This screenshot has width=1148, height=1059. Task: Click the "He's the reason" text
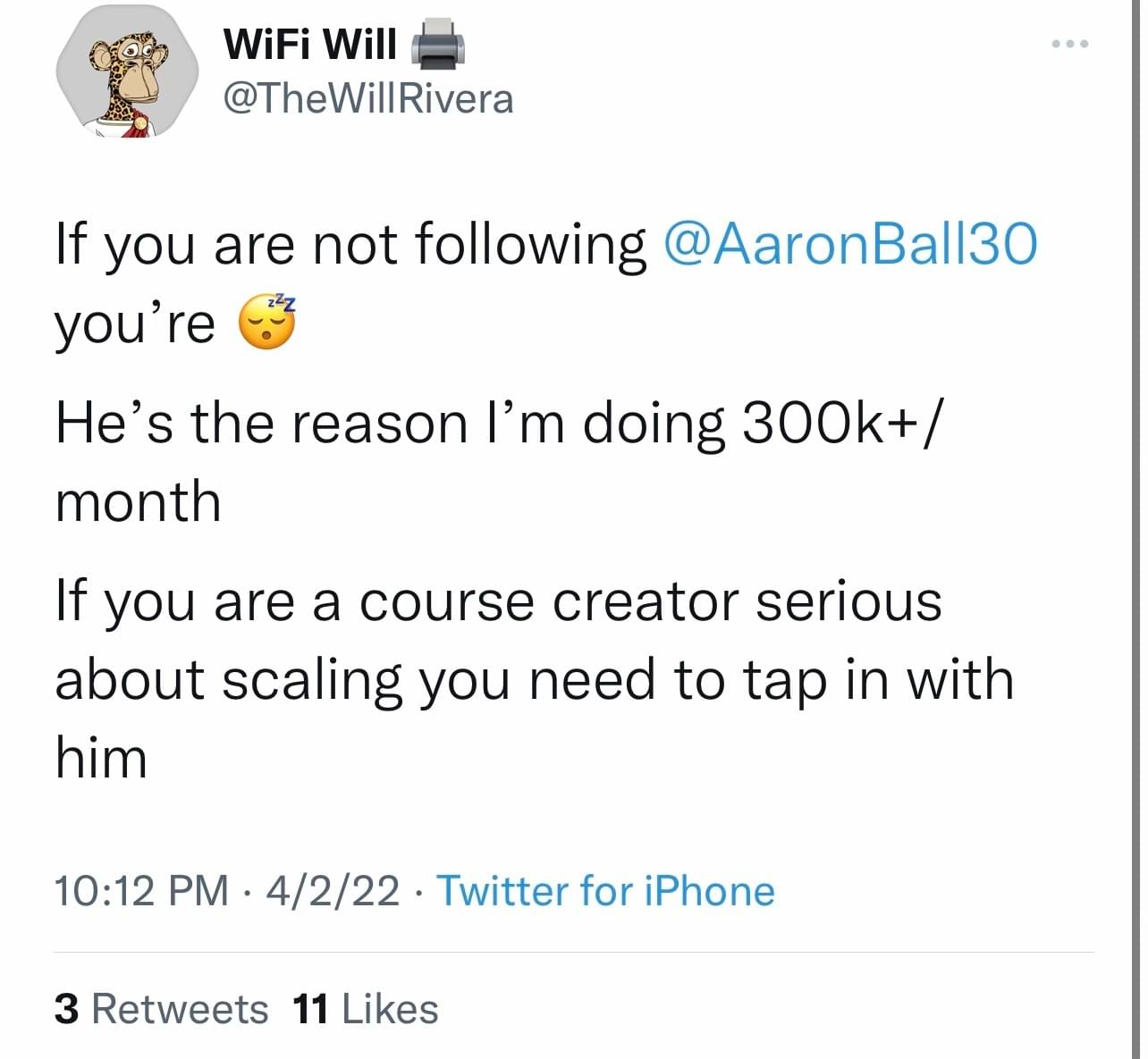click(x=261, y=422)
